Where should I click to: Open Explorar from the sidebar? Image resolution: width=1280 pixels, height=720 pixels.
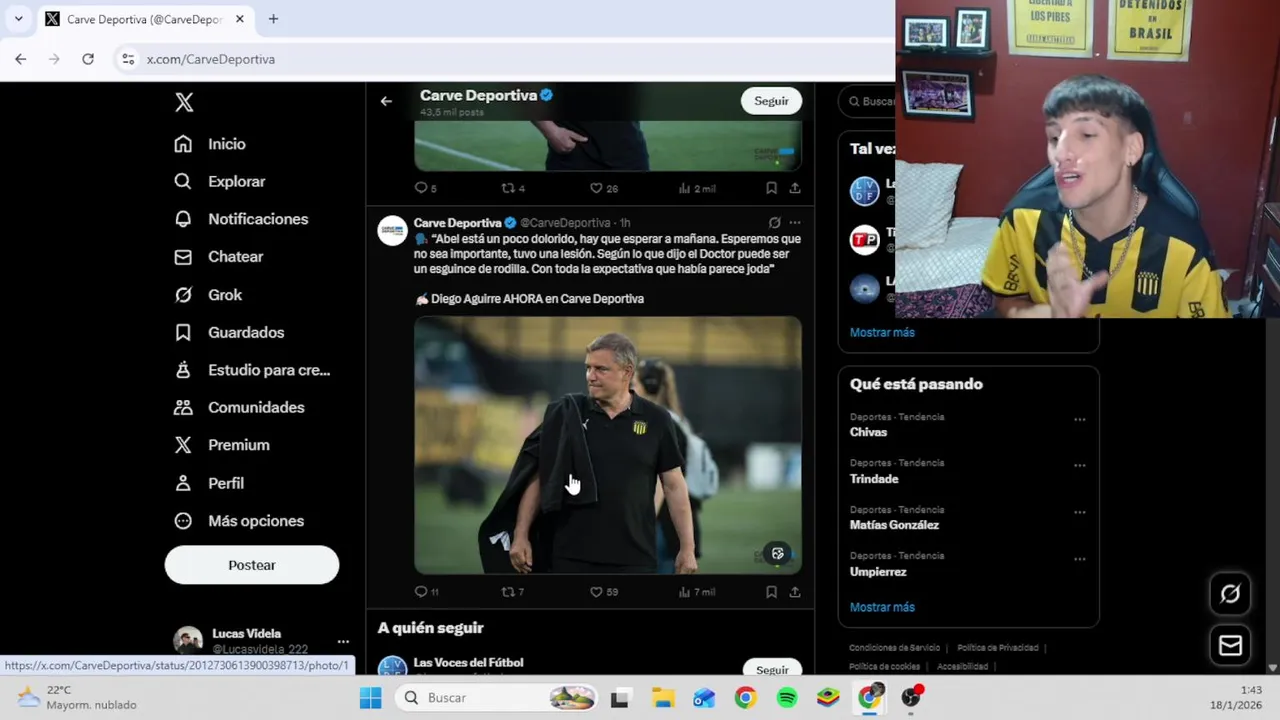(220, 181)
